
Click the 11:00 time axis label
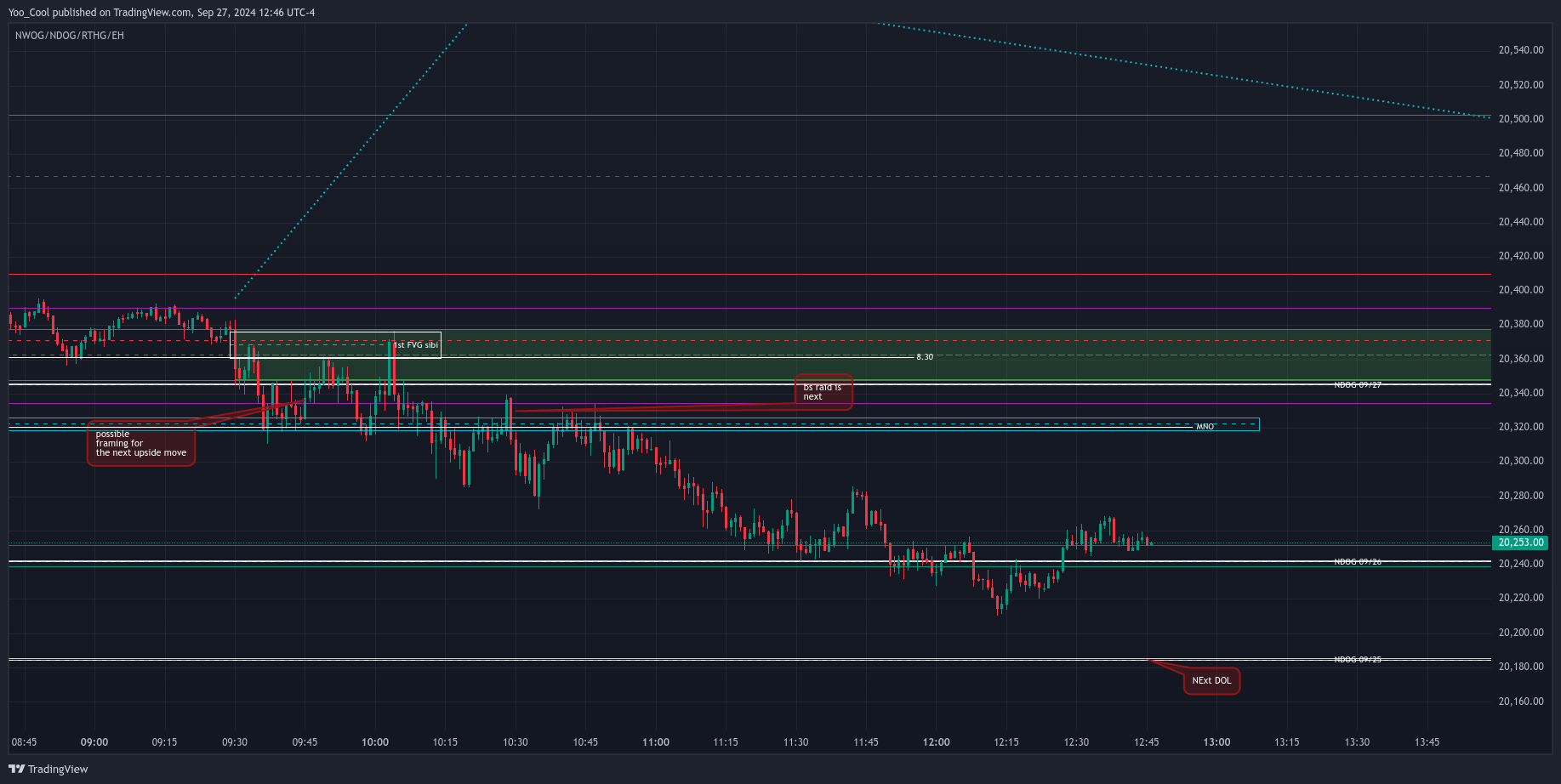[x=656, y=742]
